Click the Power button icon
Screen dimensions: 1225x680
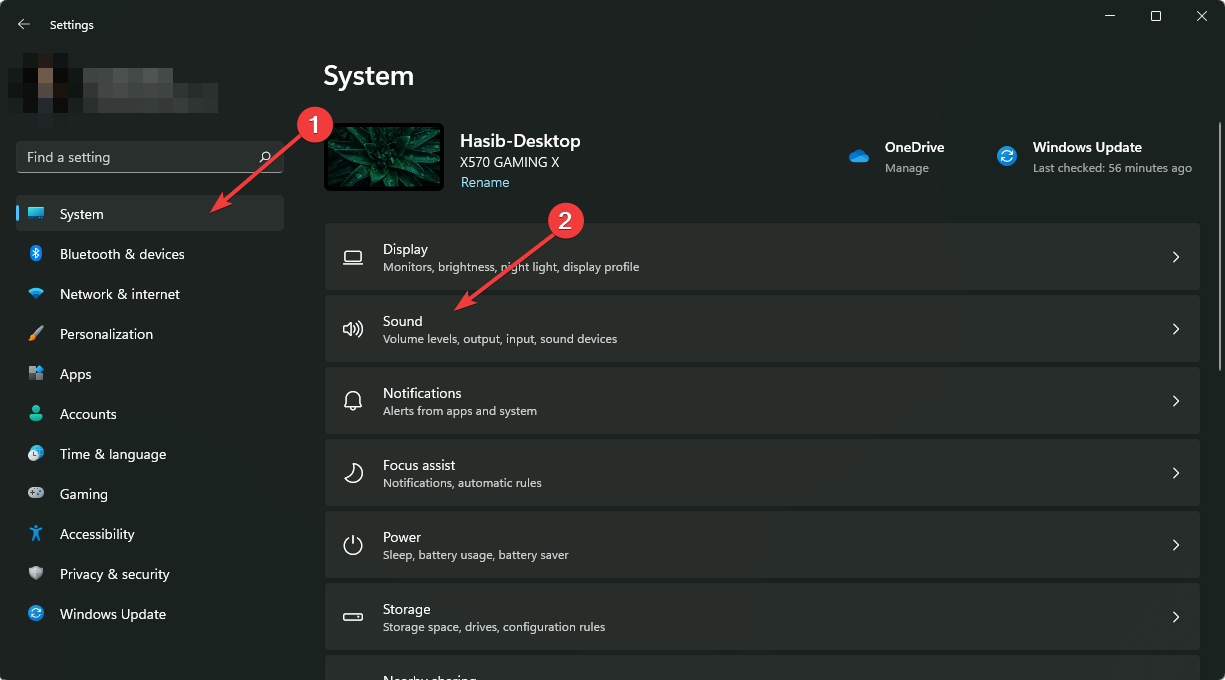(353, 545)
